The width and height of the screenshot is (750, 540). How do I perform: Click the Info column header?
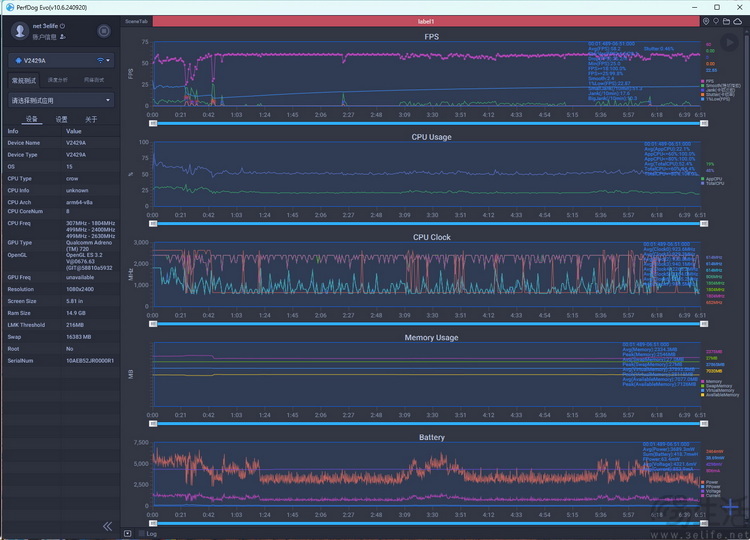tap(13, 131)
